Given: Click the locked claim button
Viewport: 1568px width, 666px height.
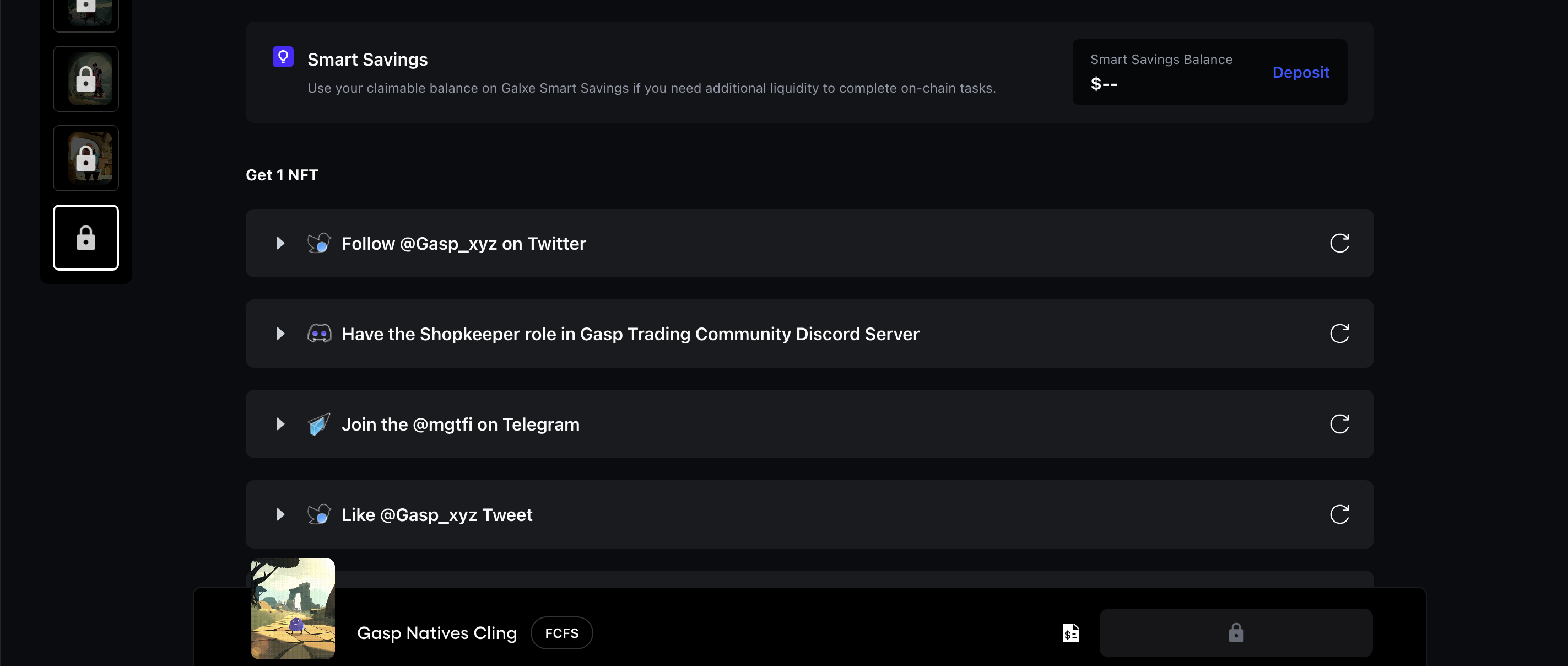Looking at the screenshot, I should click(1236, 632).
